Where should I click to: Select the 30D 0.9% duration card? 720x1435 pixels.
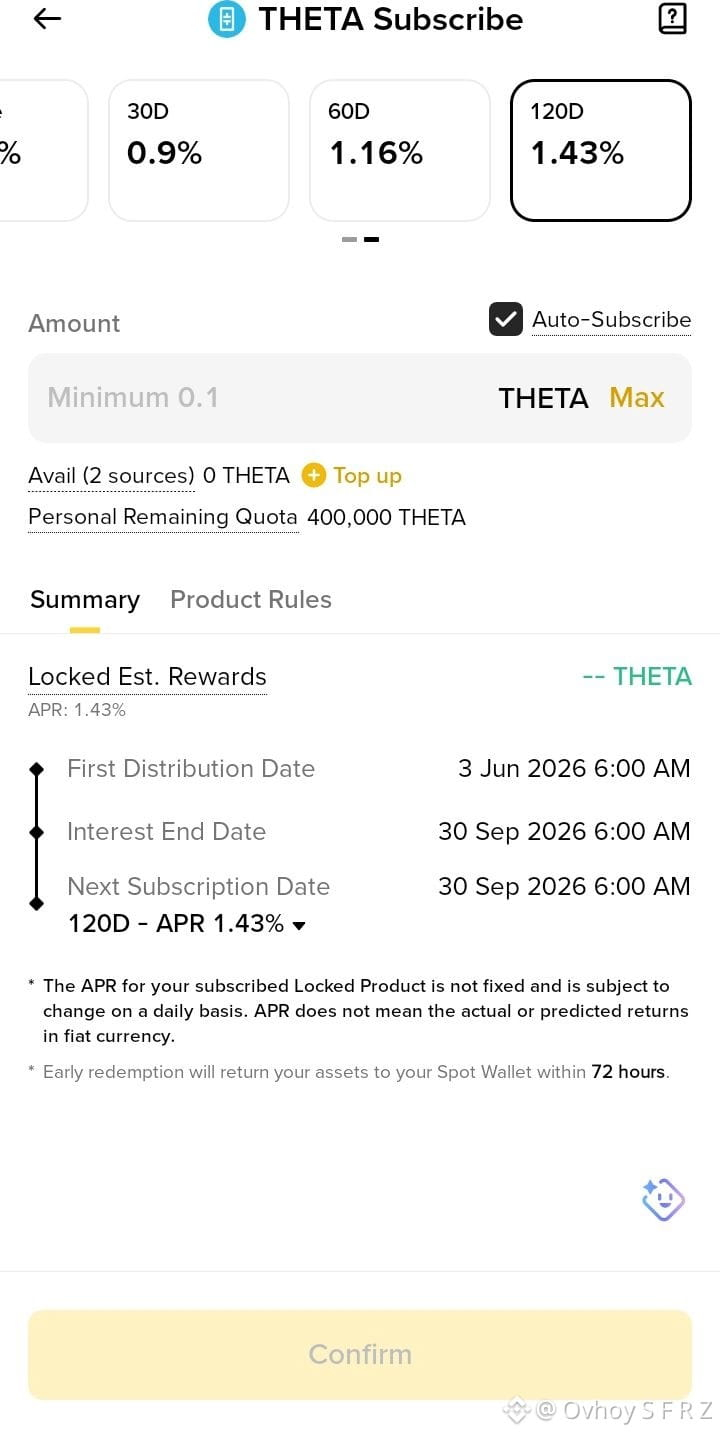click(x=199, y=150)
